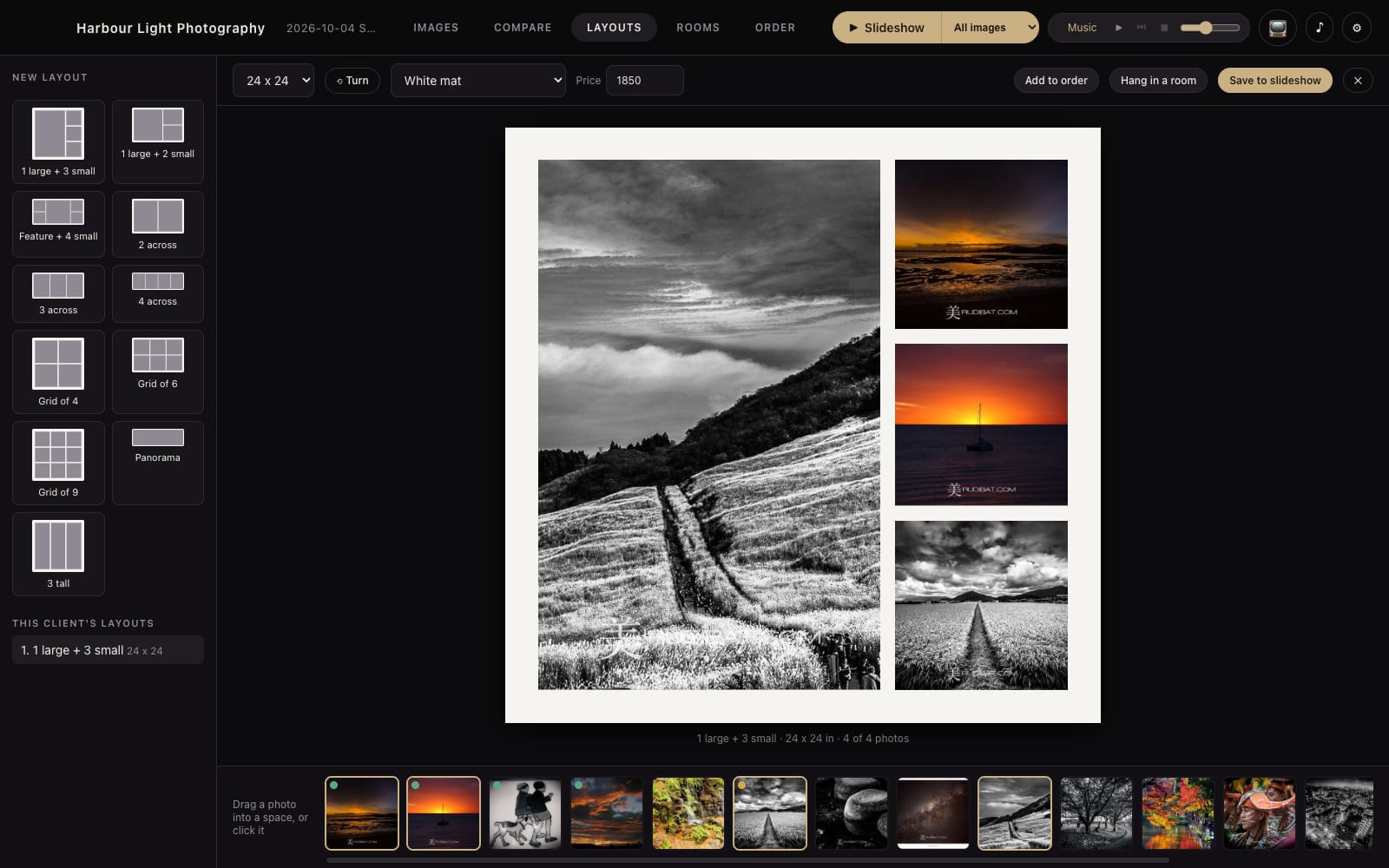Click 'Save to slideshow'
Viewport: 1389px width, 868px height.
[1274, 81]
